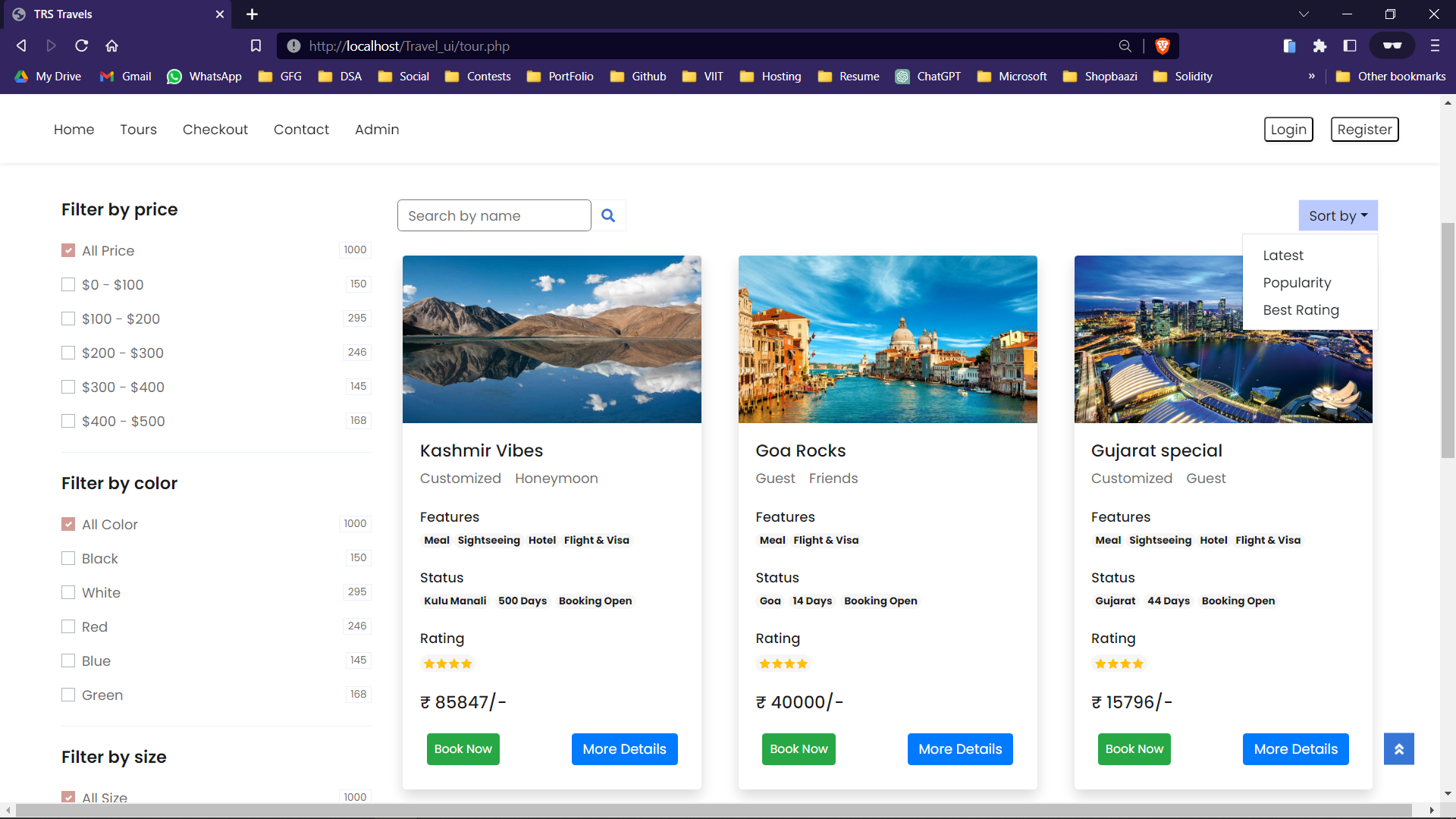The width and height of the screenshot is (1456, 819).
Task: Click the browser back arrow
Action: (x=22, y=45)
